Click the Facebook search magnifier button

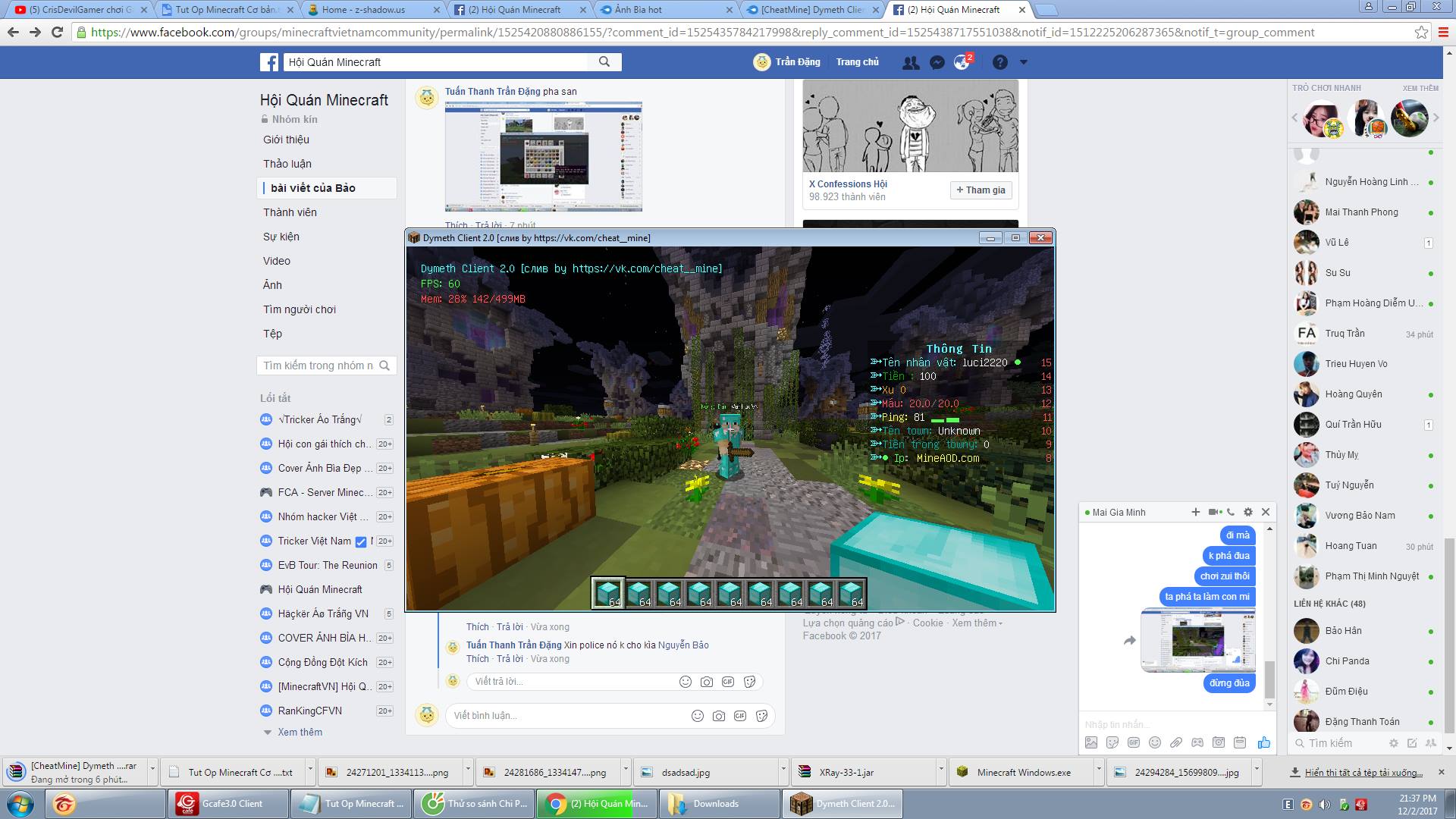pos(604,62)
